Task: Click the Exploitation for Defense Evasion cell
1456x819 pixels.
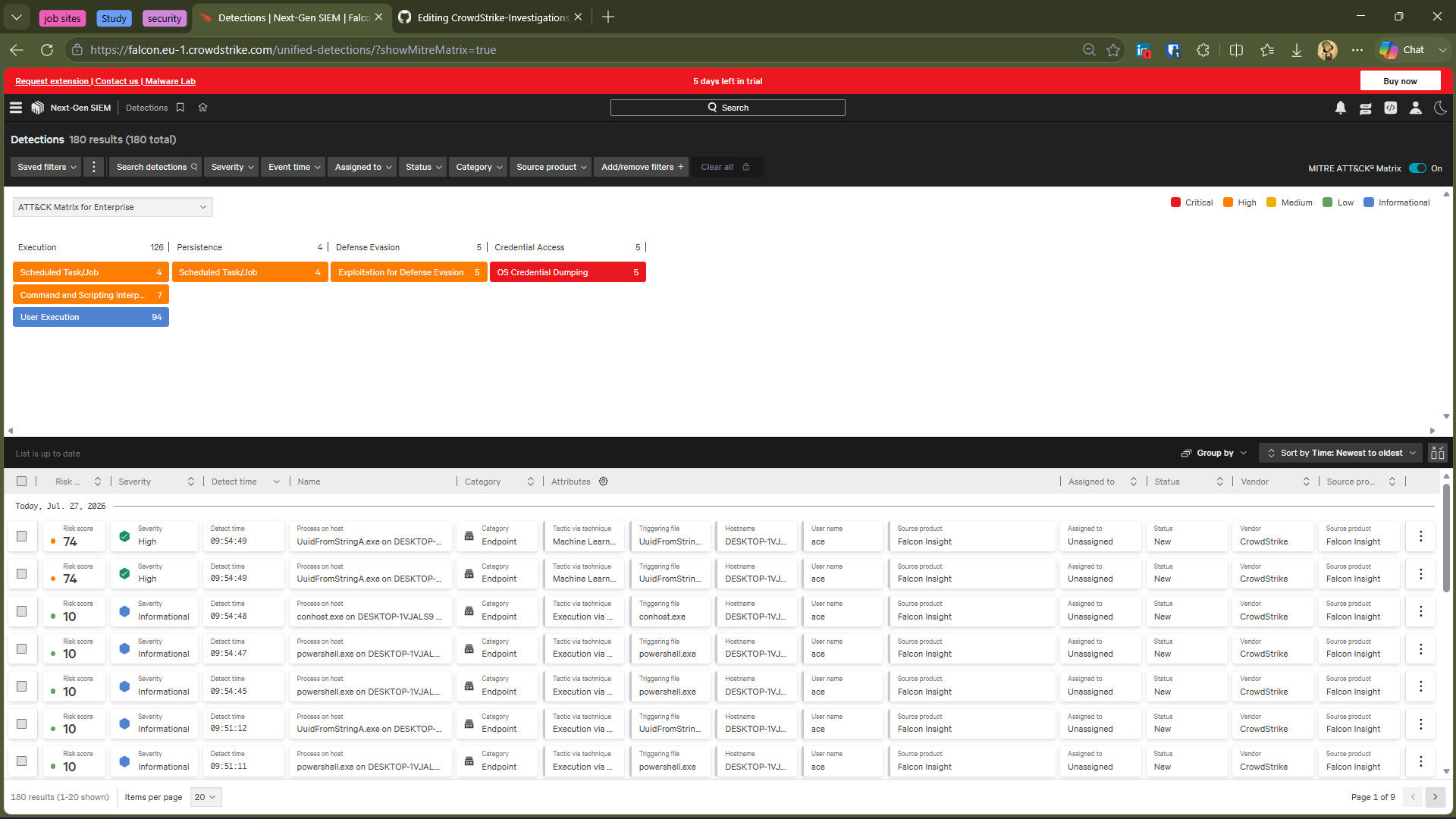Action: (409, 272)
